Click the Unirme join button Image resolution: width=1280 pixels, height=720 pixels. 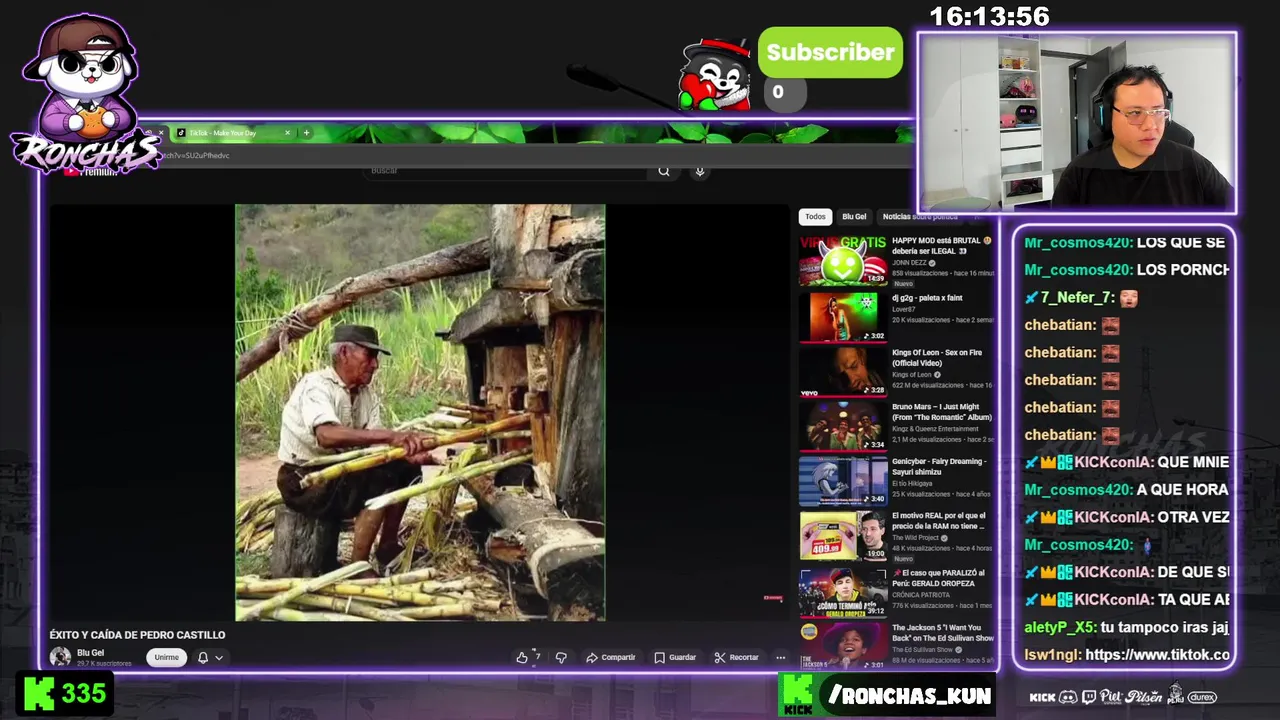(166, 657)
